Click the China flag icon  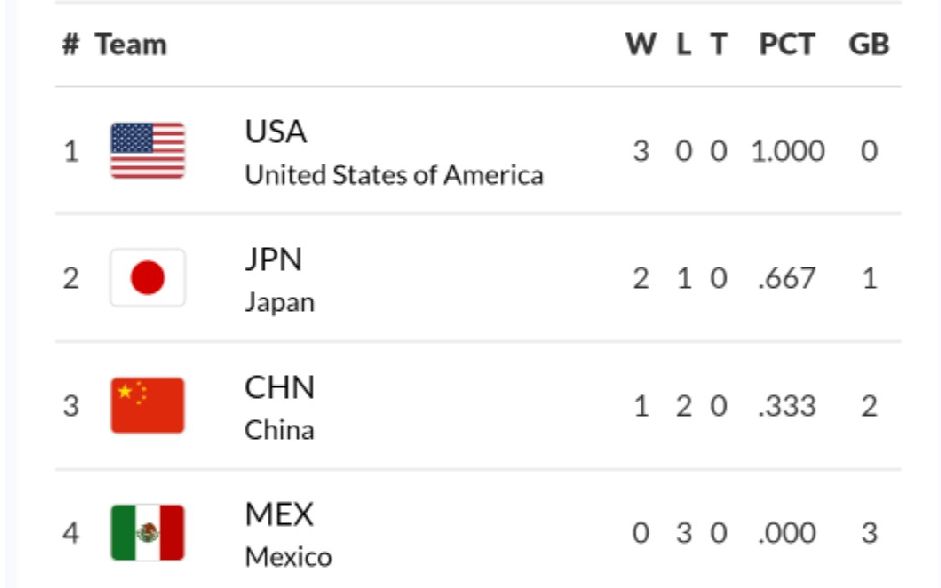[x=147, y=405]
